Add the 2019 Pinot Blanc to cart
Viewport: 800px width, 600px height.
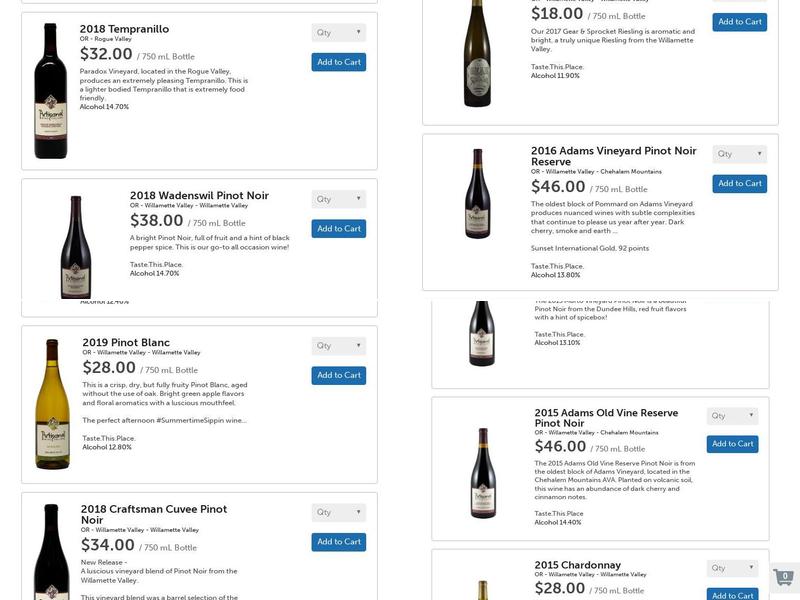pyautogui.click(x=338, y=375)
